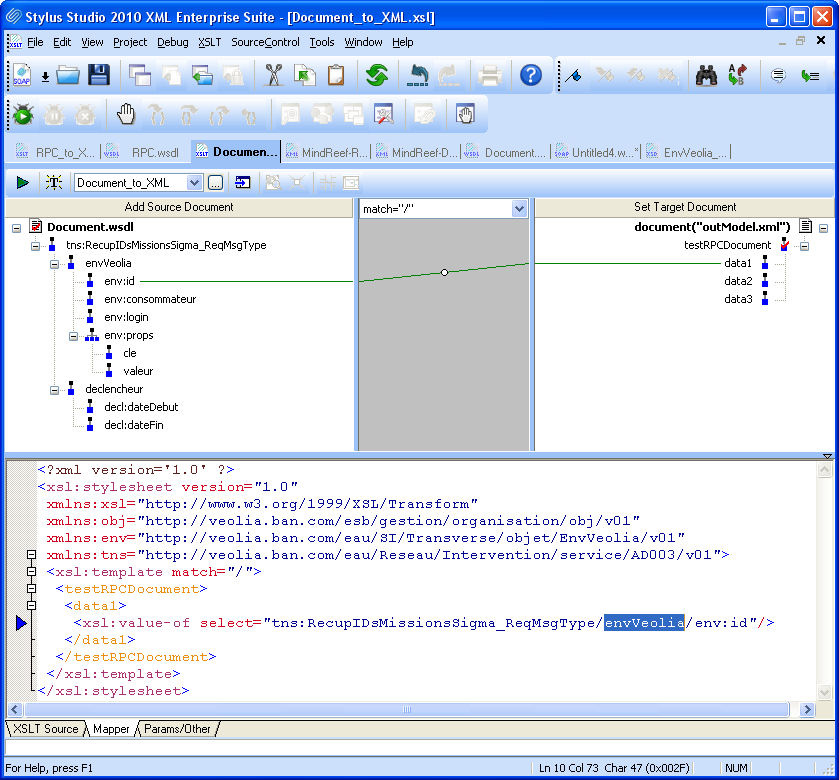Screen dimensions: 839x780
Task: Collapse the env:props tree node
Action: pyautogui.click(x=73, y=336)
